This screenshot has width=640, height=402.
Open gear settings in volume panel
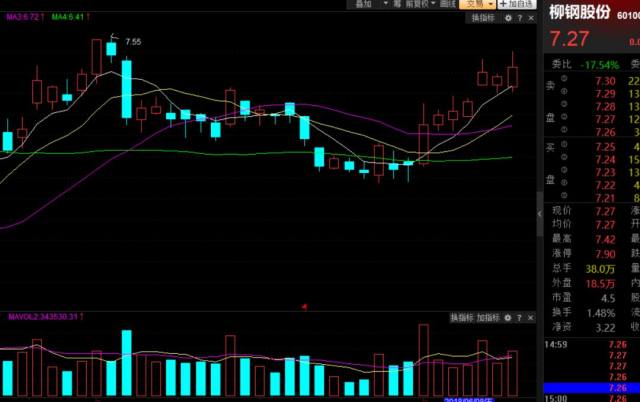[508, 318]
